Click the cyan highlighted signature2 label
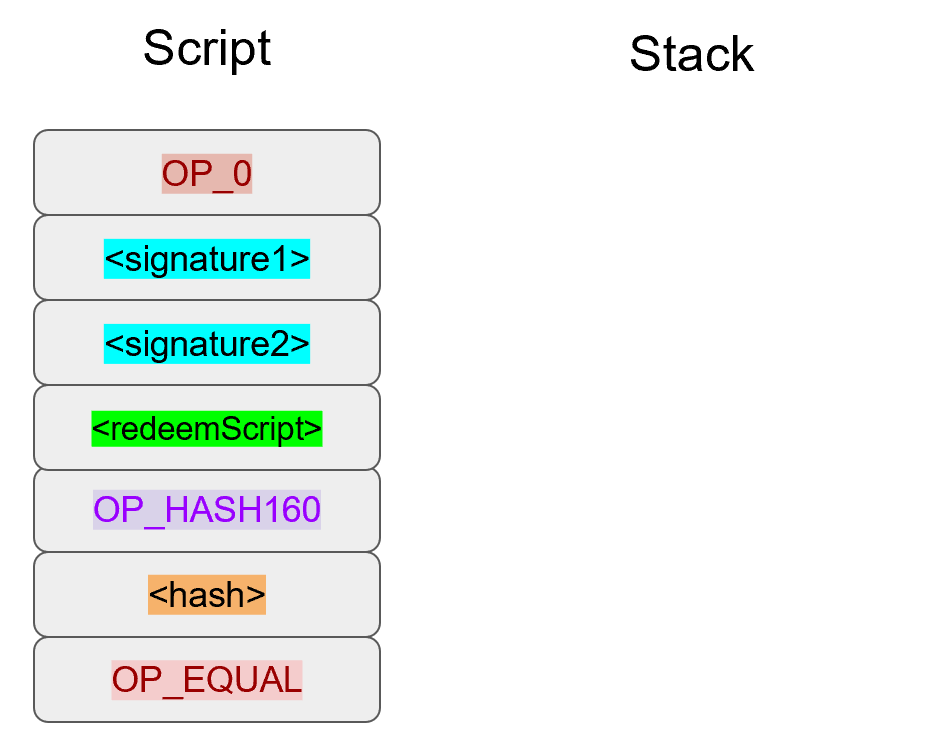 207,344
